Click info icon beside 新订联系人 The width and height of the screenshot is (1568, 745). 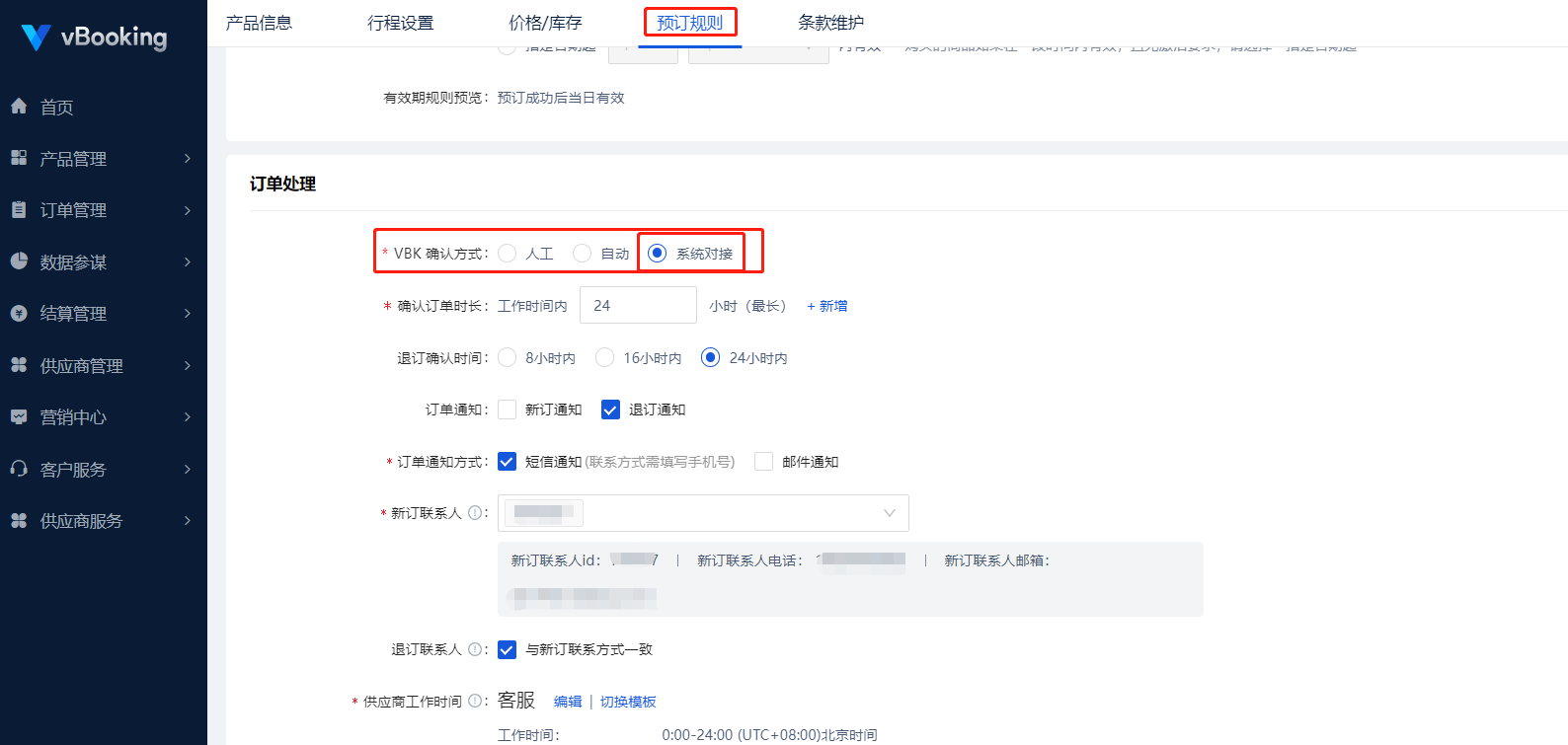(475, 513)
